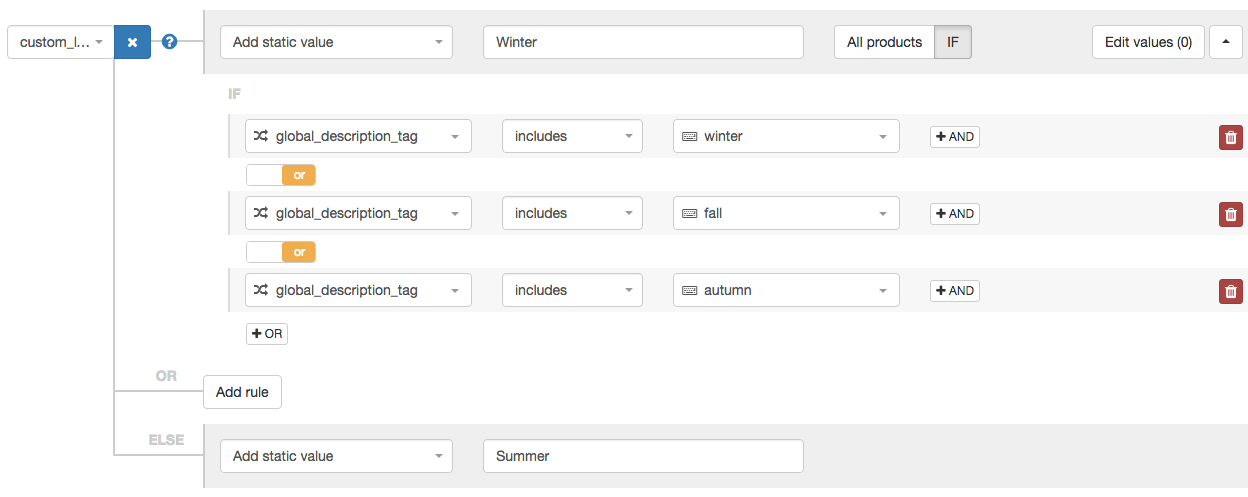Image resolution: width=1248 pixels, height=497 pixels.
Task: Toggle the second orange 'or' switch
Action: (281, 252)
